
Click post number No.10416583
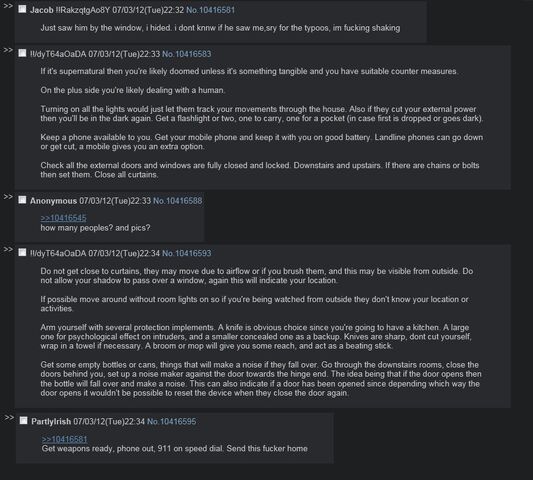click(187, 54)
